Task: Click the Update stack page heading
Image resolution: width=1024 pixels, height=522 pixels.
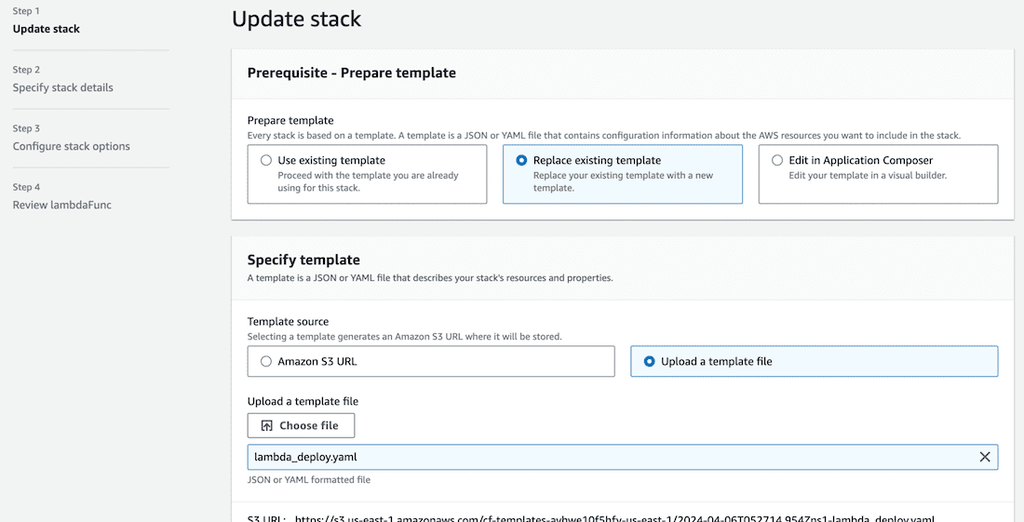Action: (x=296, y=19)
